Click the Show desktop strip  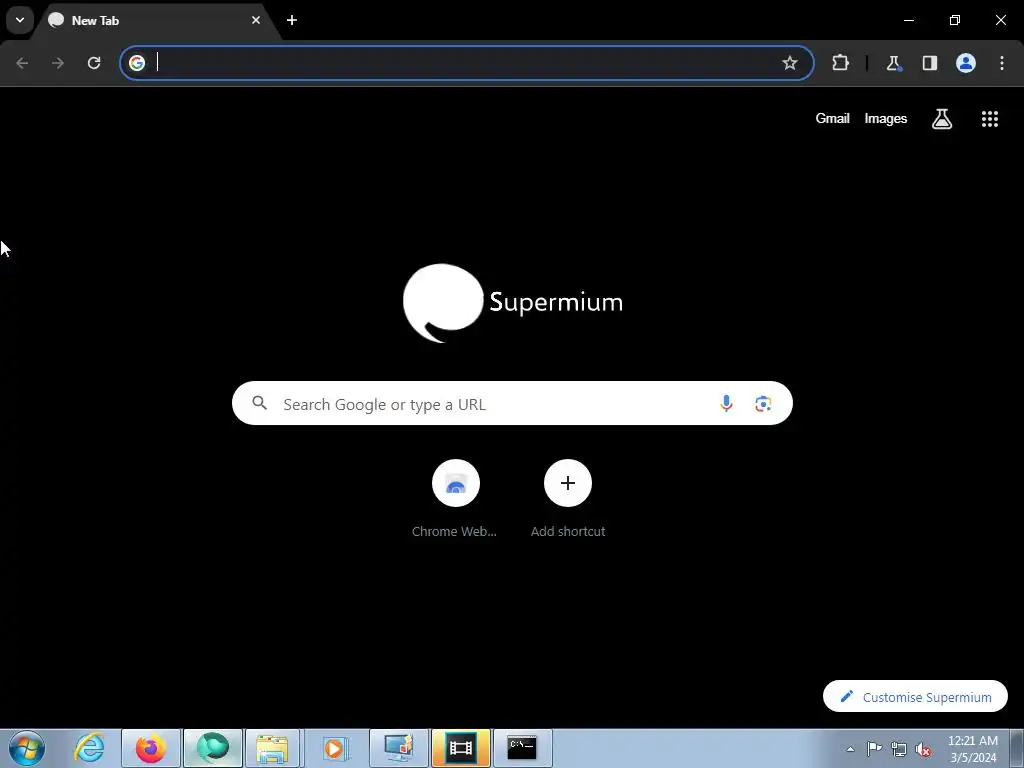(x=1017, y=748)
